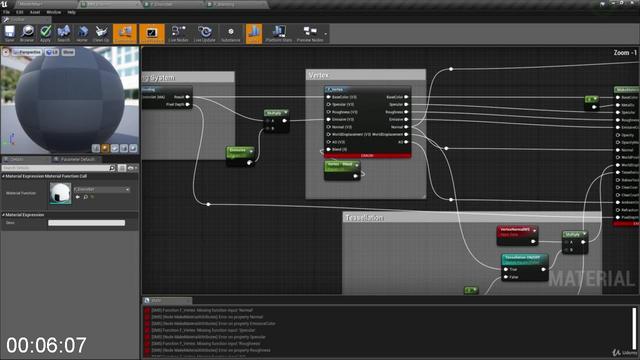Select the cylinder preview mesh icon
The height and width of the screenshot is (360, 640).
tap(96, 148)
